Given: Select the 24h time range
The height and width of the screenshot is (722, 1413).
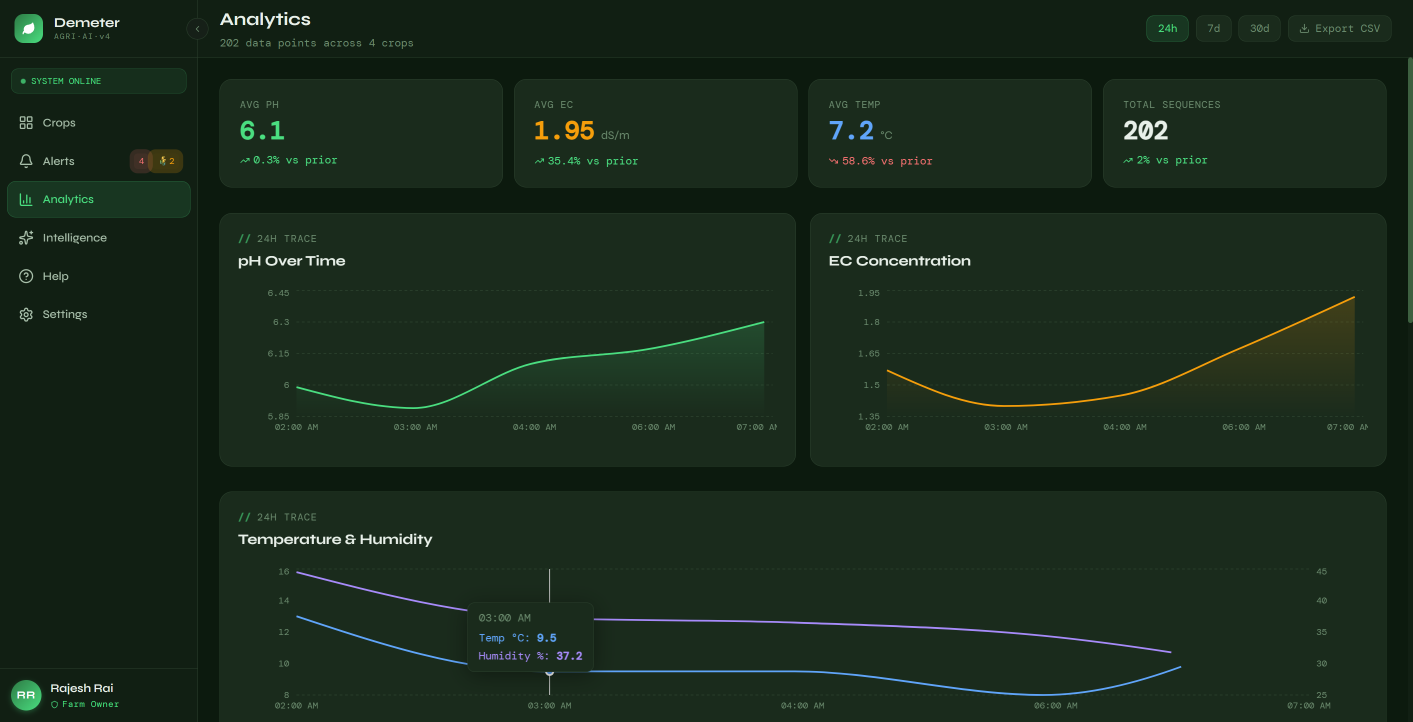Looking at the screenshot, I should pyautogui.click(x=1167, y=29).
